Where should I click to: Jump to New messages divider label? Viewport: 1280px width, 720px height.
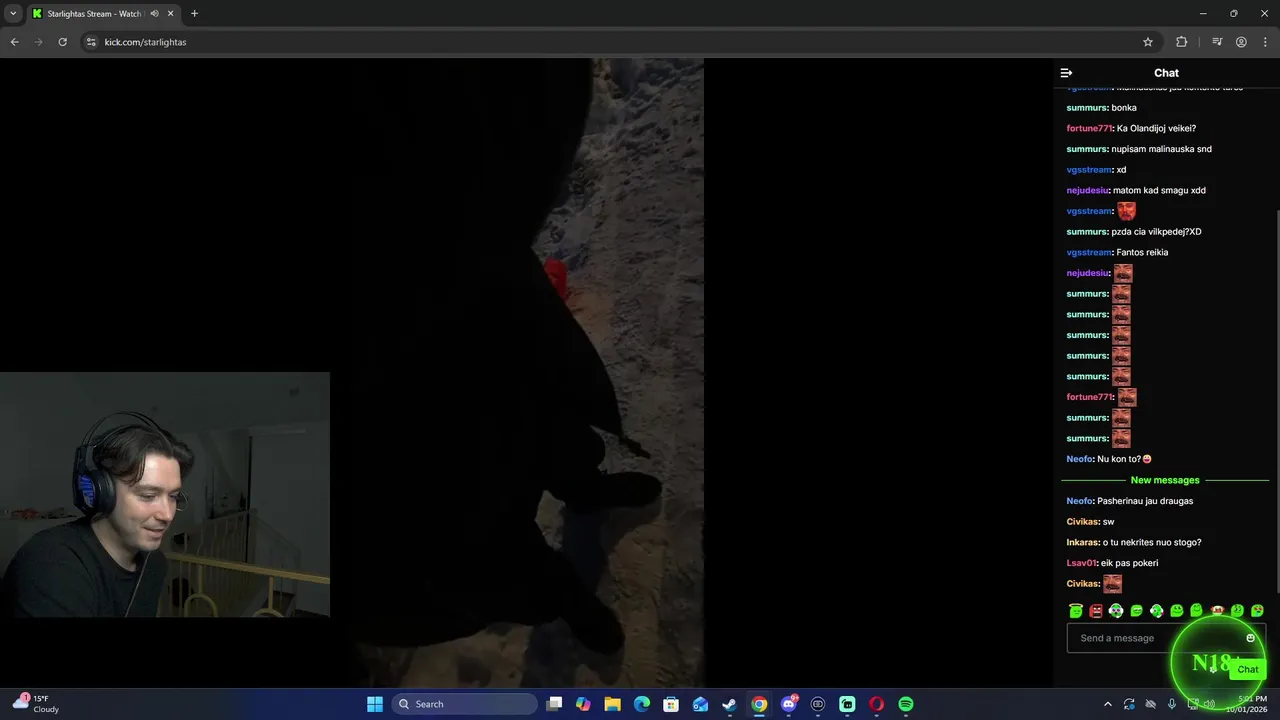1165,480
